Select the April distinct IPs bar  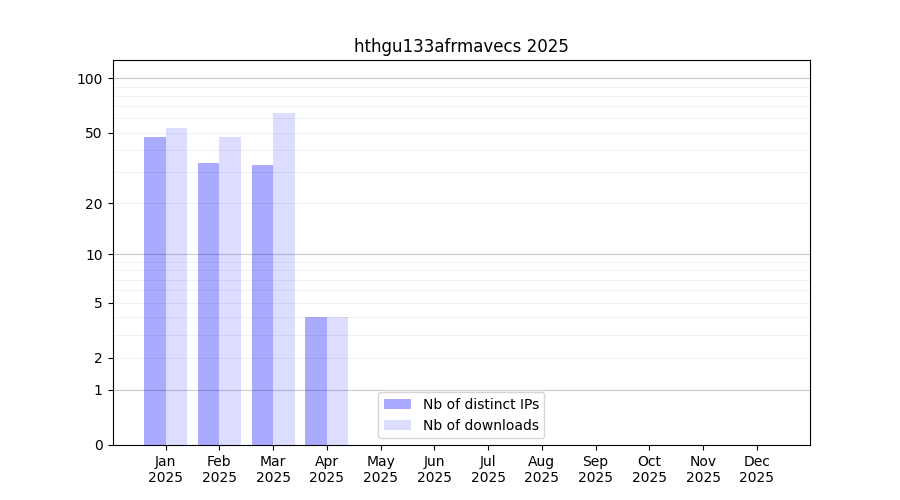316,380
